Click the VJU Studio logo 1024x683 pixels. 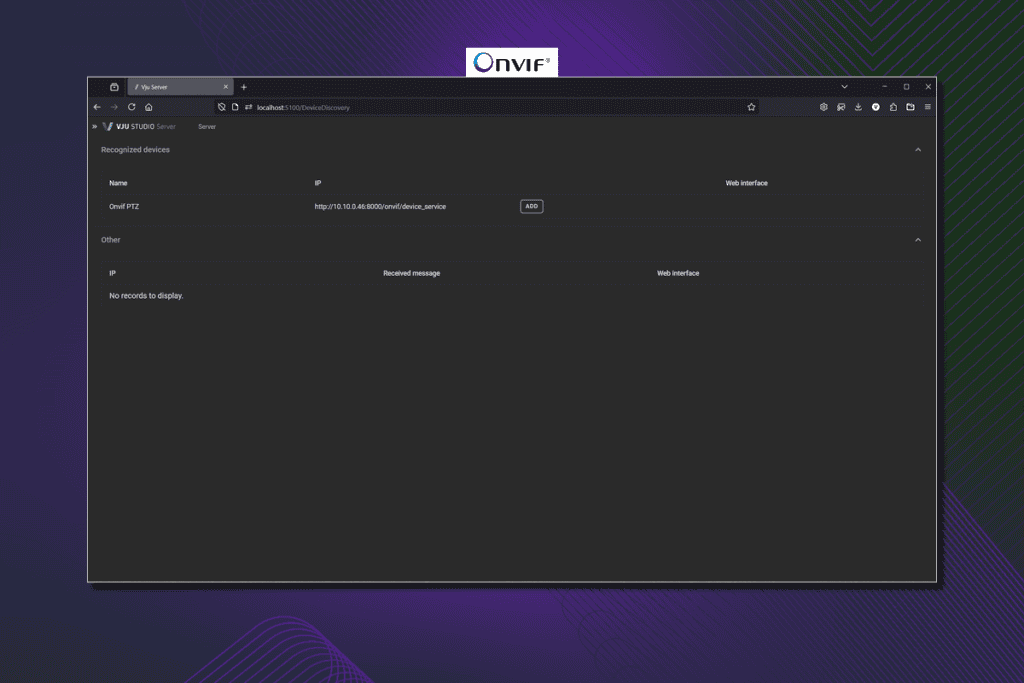(x=138, y=127)
